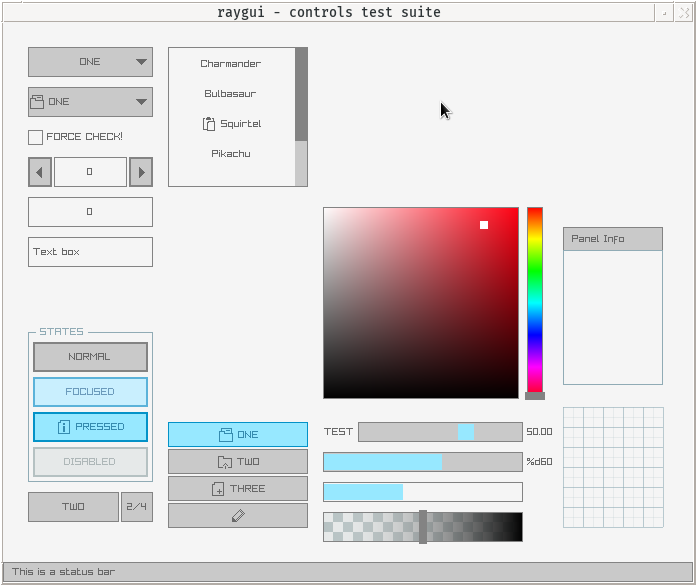Click the FOCUSED state button
This screenshot has height=585, width=696.
(x=91, y=391)
